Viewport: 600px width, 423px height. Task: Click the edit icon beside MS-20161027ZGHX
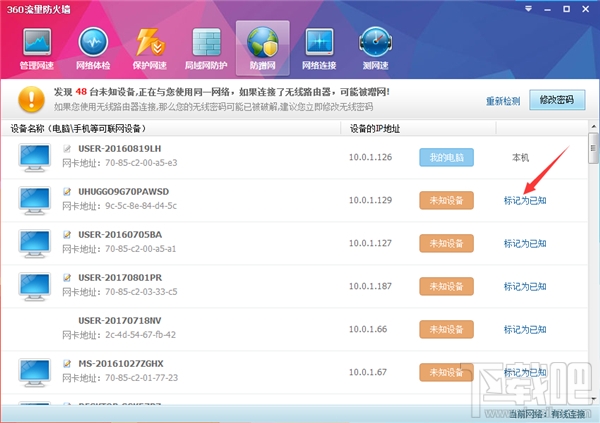click(x=67, y=363)
